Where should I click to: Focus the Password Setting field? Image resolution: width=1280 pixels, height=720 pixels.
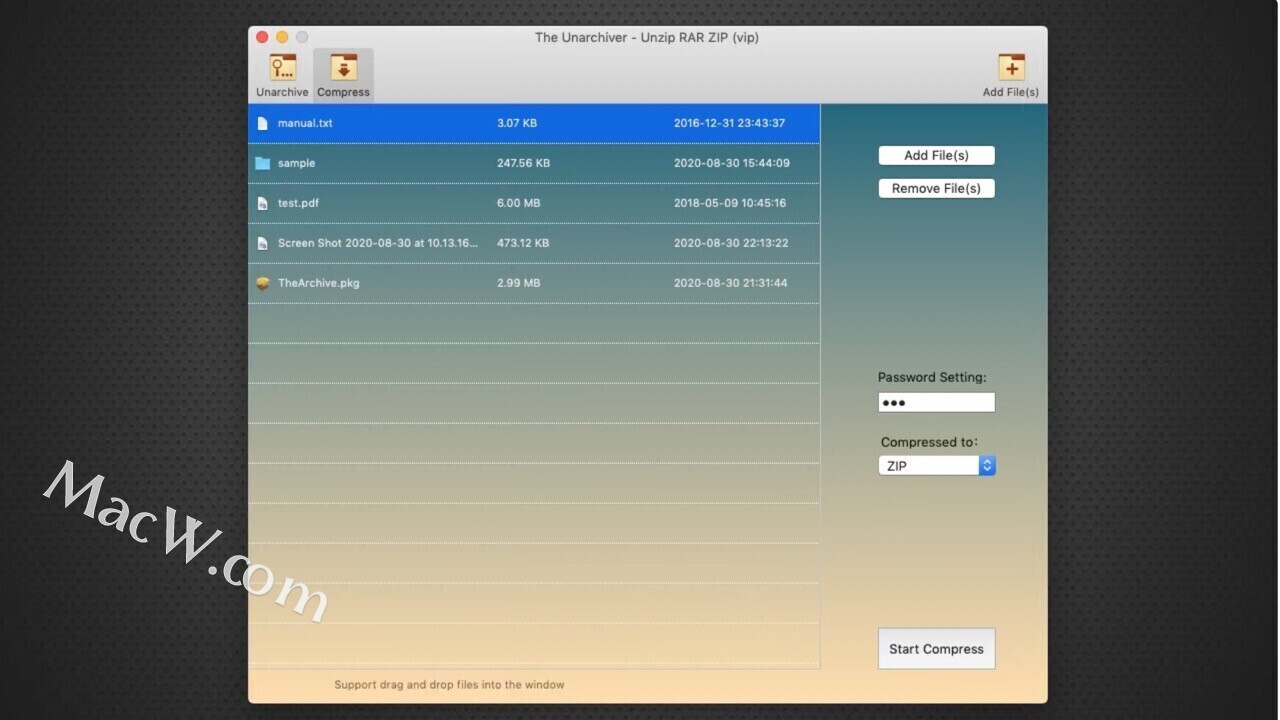936,402
